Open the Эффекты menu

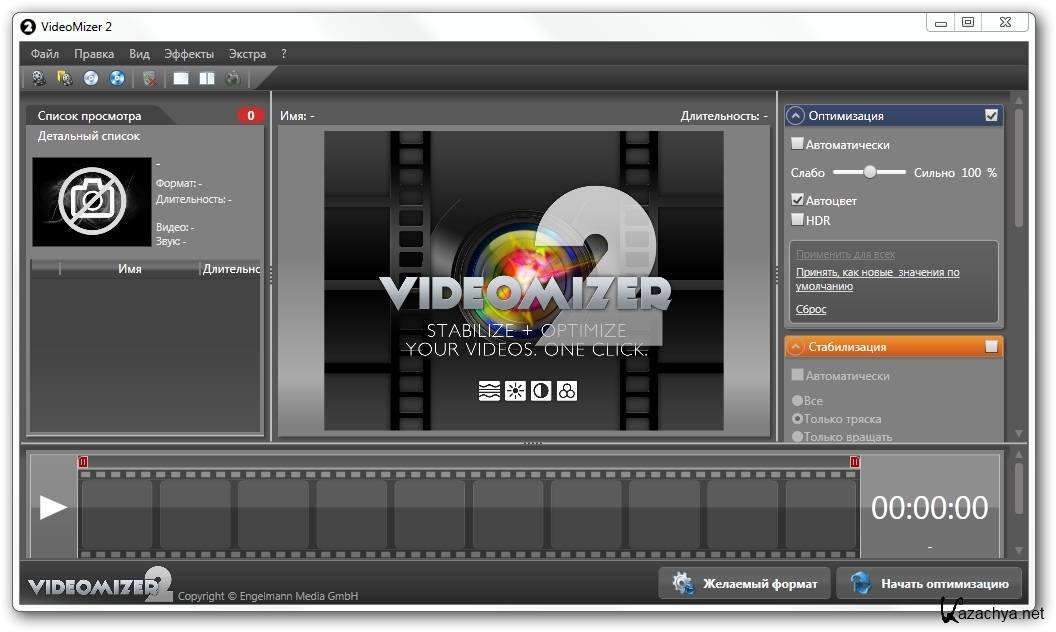[x=189, y=54]
